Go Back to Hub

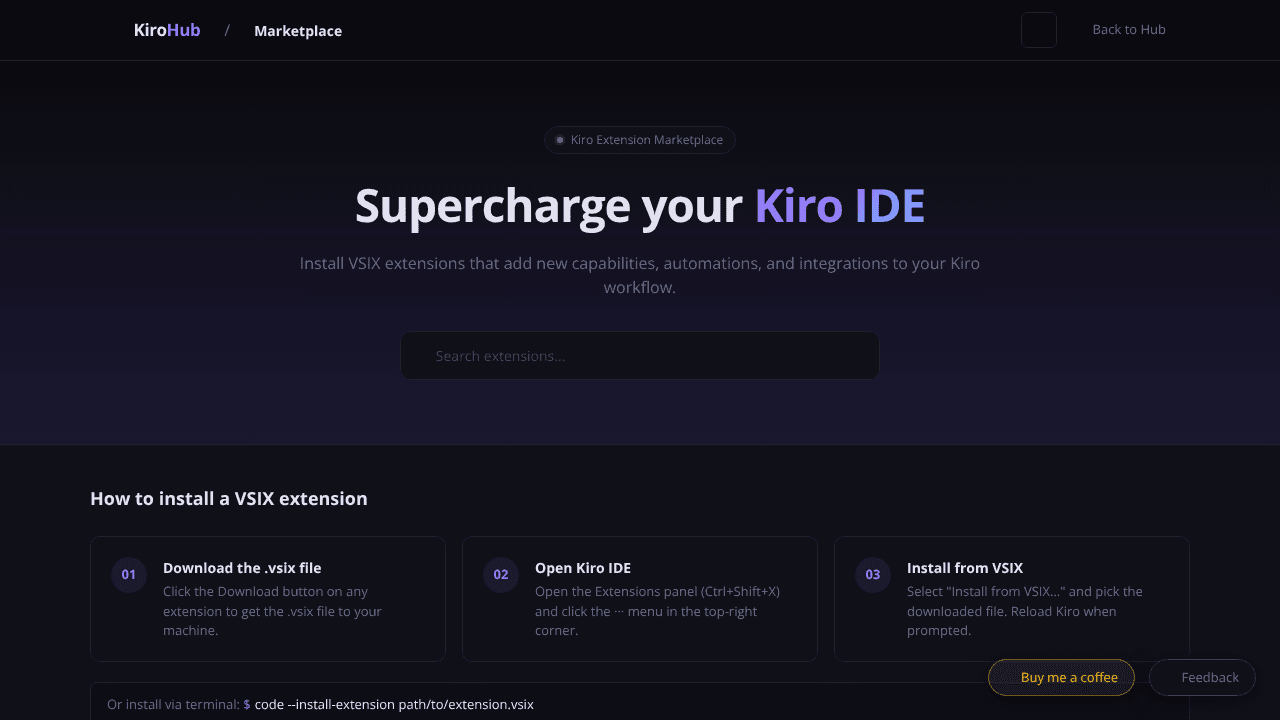coord(1129,30)
